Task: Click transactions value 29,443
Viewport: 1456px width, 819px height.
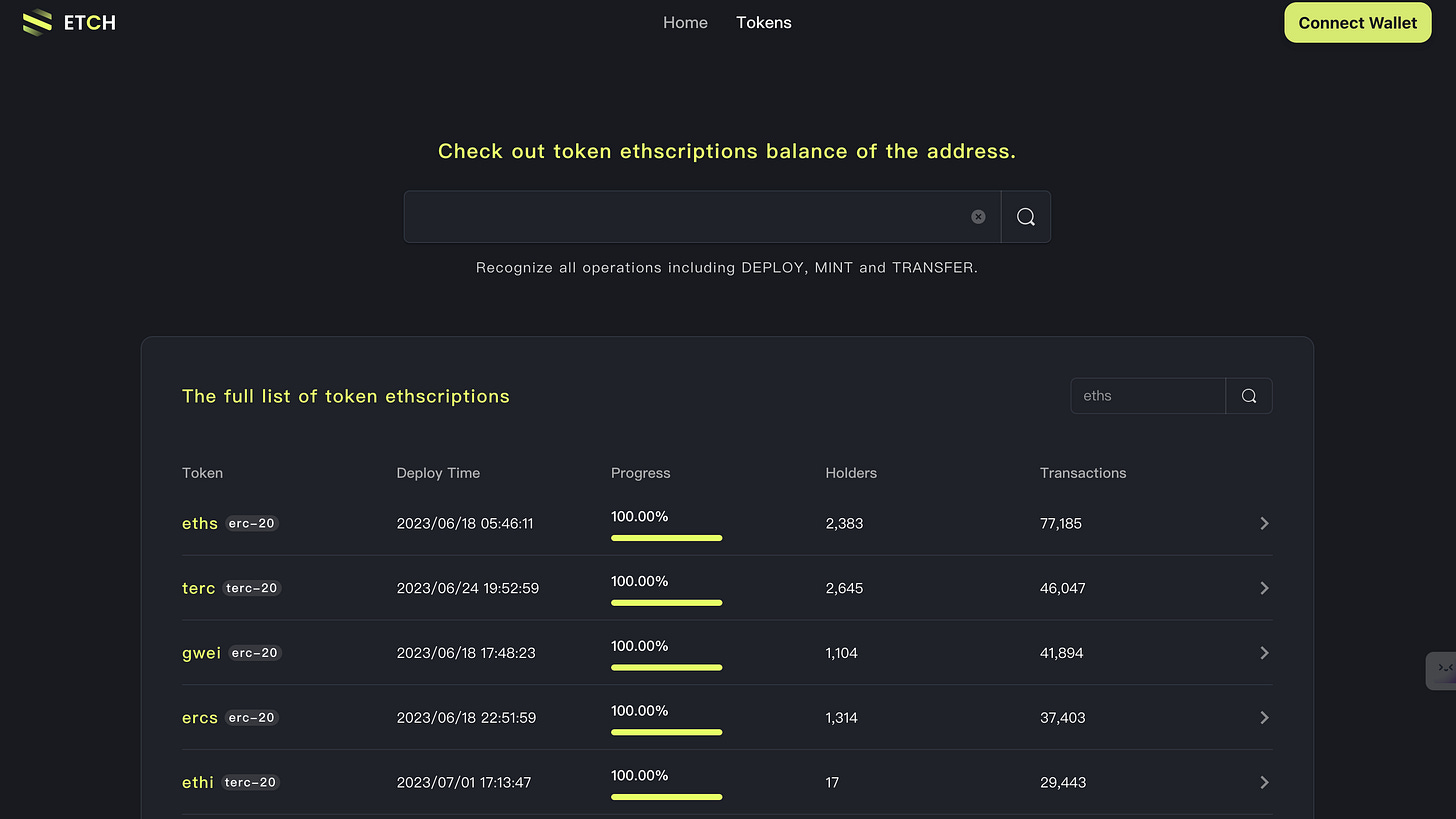Action: pyautogui.click(x=1063, y=782)
